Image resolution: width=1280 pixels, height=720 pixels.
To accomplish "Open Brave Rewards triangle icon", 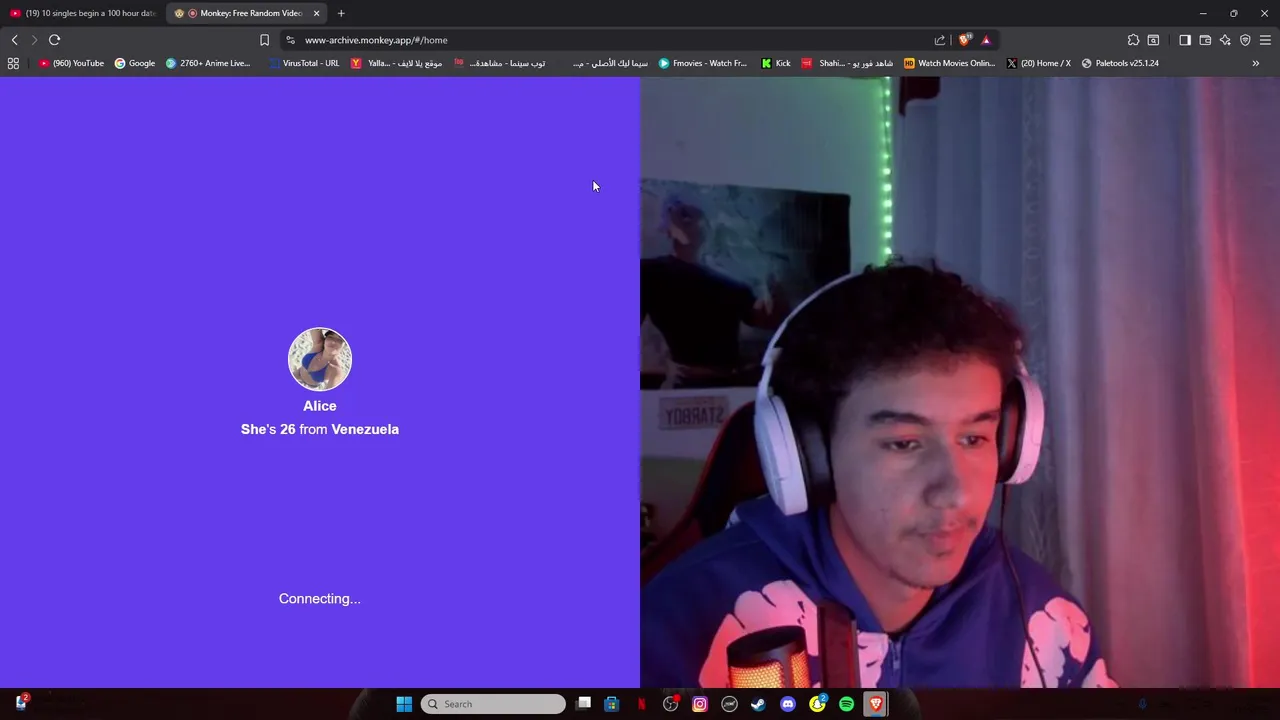I will click(986, 40).
